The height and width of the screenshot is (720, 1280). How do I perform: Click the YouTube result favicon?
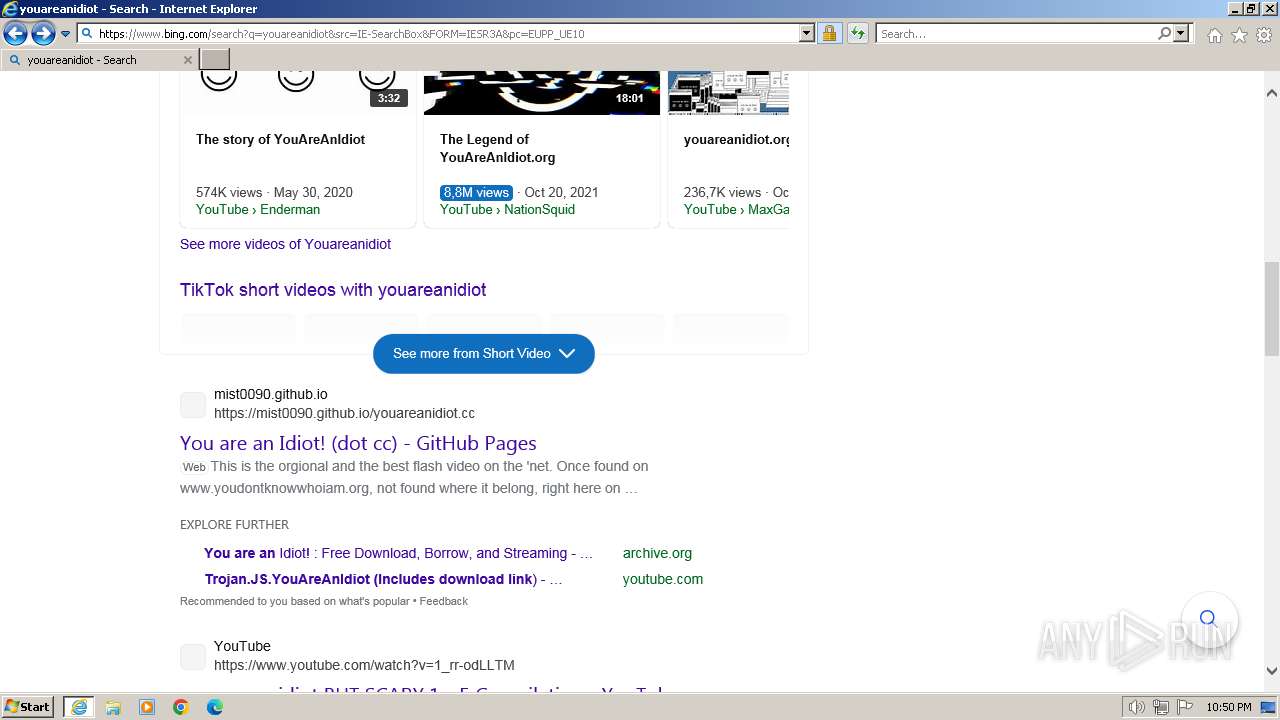click(x=193, y=657)
